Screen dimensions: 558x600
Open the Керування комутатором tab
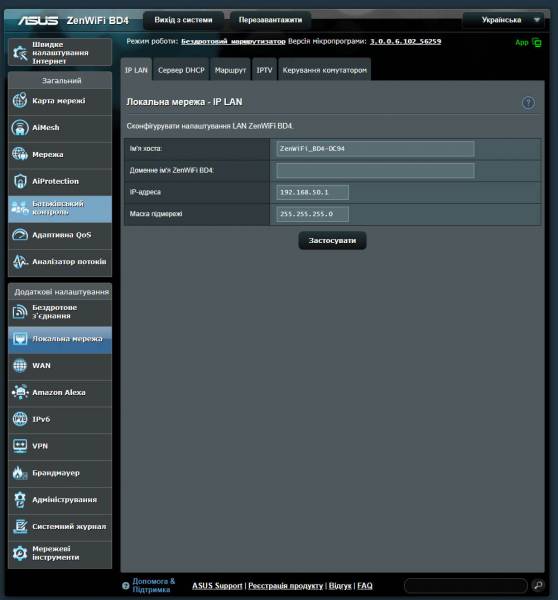click(325, 70)
